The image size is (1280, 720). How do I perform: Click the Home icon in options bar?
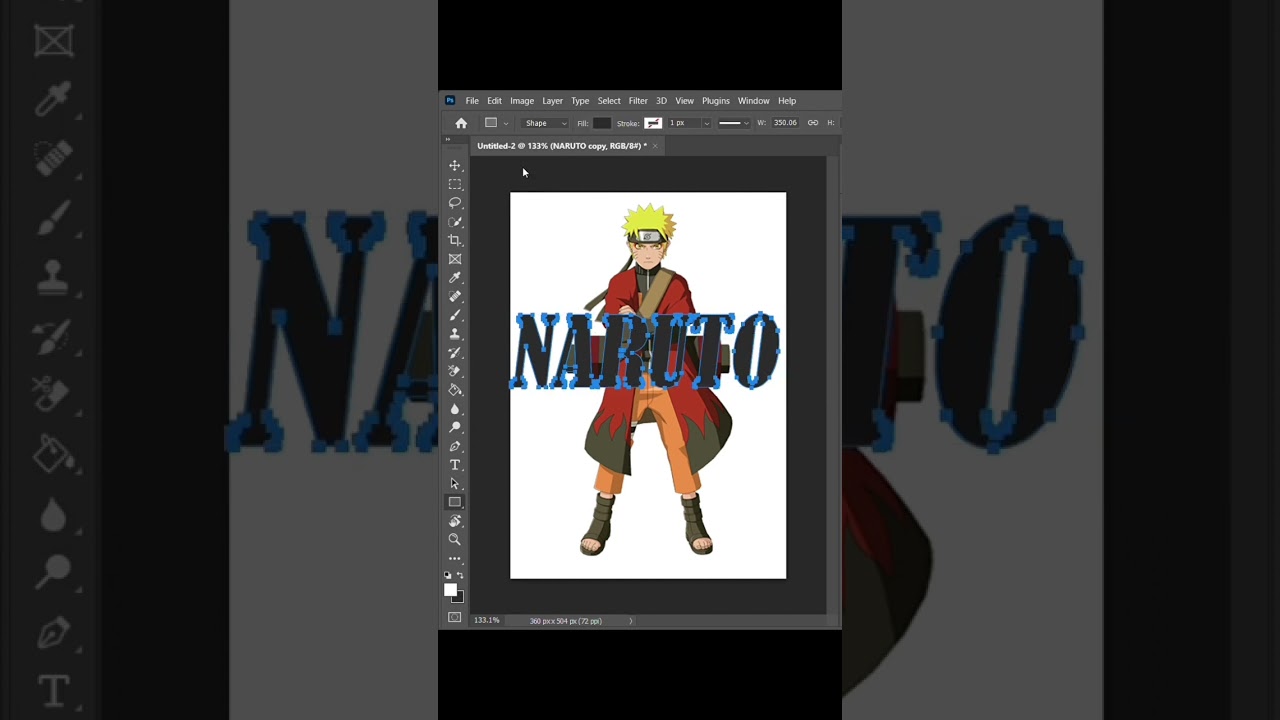[461, 123]
